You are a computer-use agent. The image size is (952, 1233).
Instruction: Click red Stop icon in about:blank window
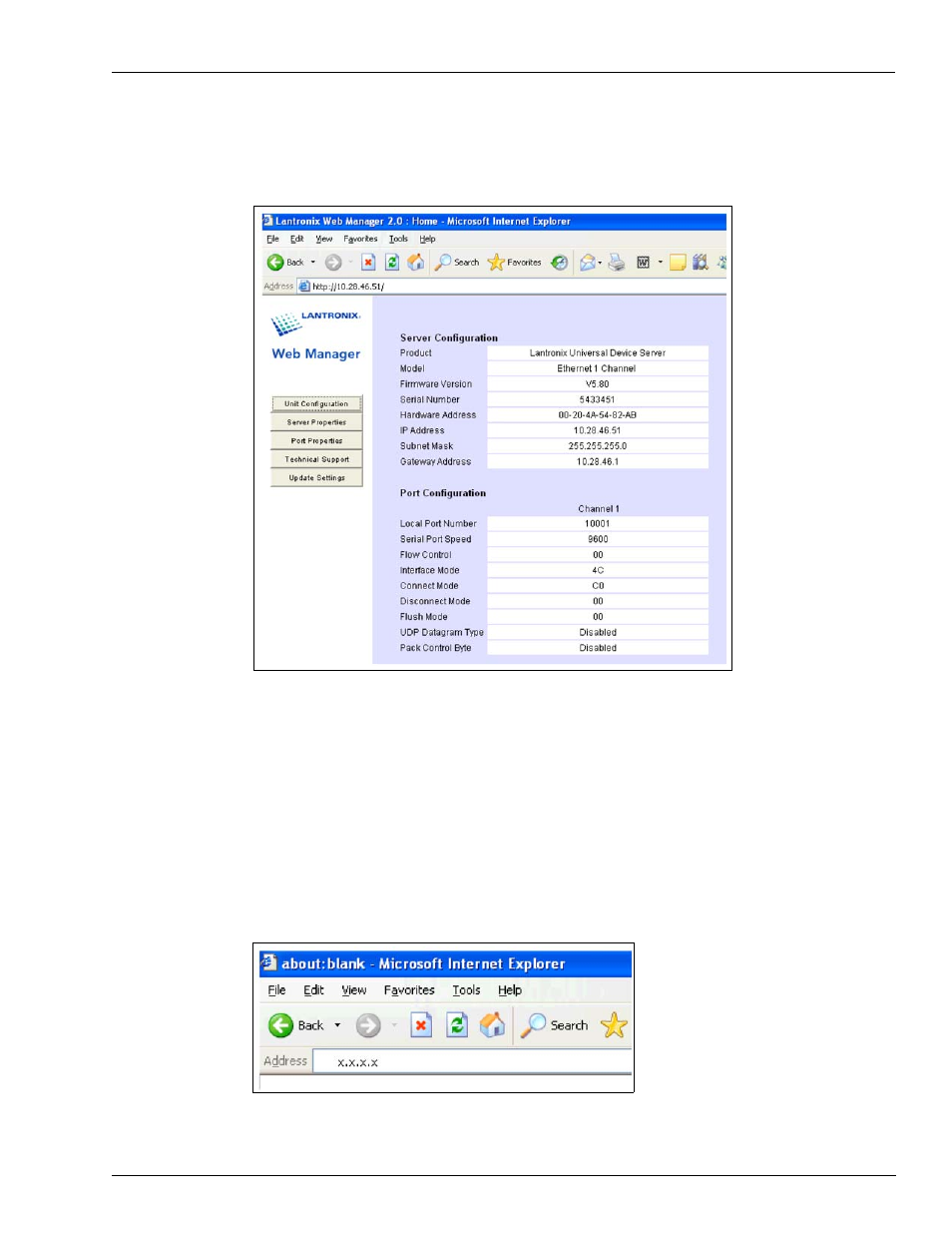click(421, 1025)
